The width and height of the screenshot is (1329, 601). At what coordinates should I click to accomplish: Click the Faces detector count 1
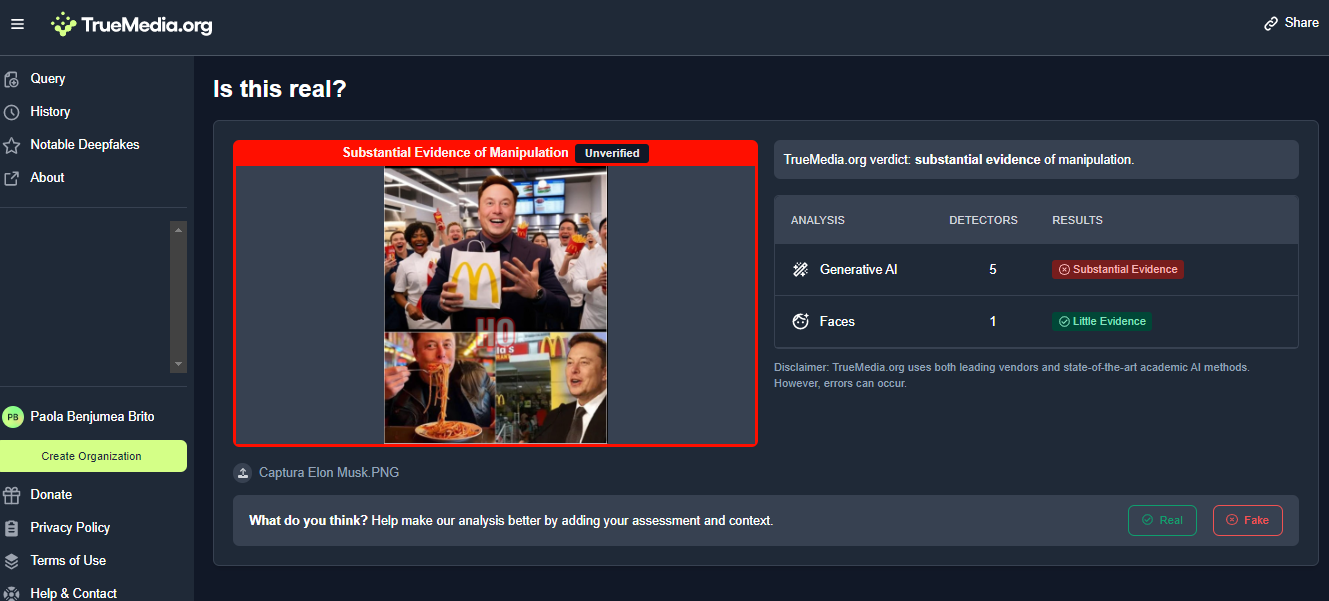[x=992, y=321]
